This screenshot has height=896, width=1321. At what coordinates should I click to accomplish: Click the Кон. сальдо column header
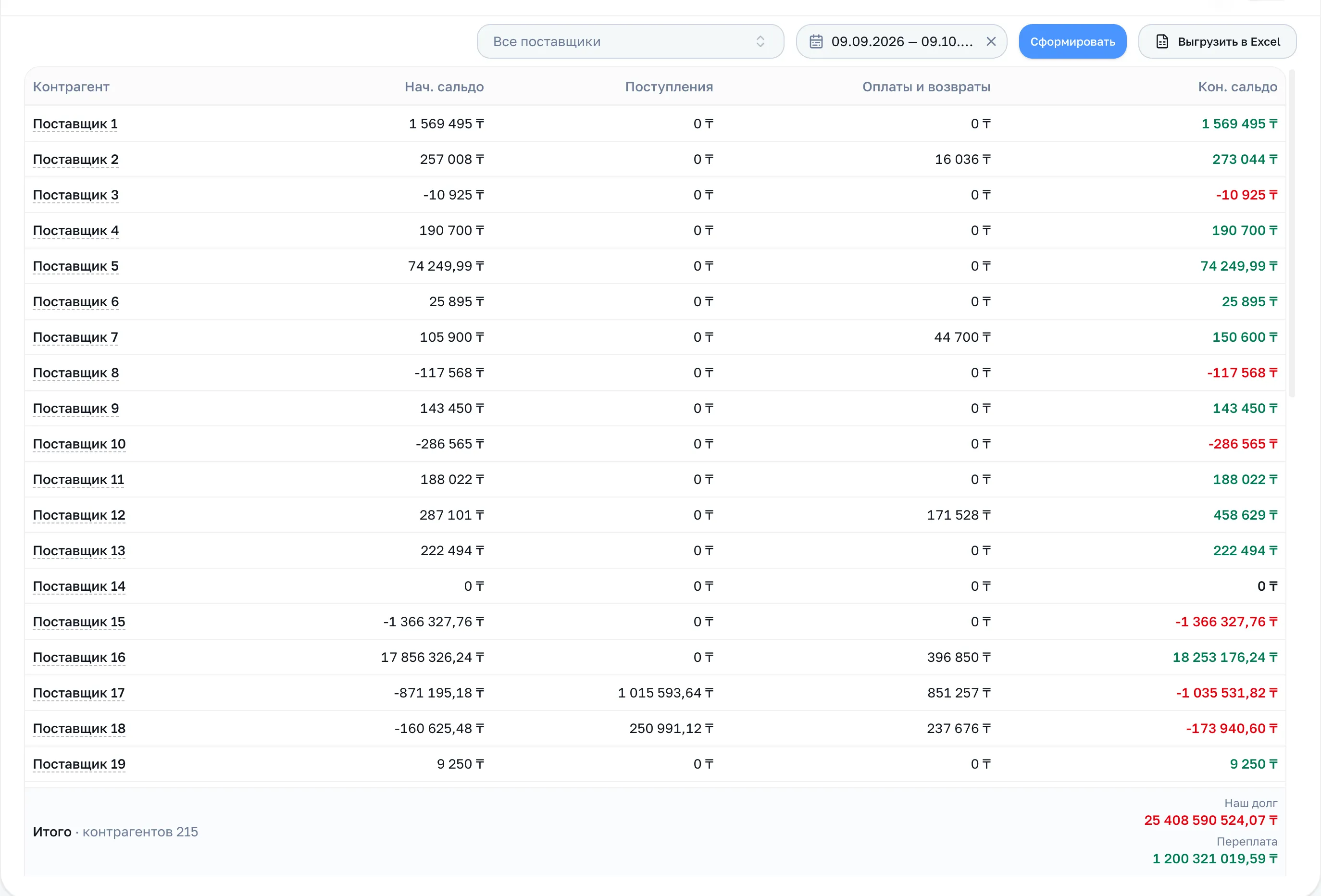click(x=1237, y=87)
